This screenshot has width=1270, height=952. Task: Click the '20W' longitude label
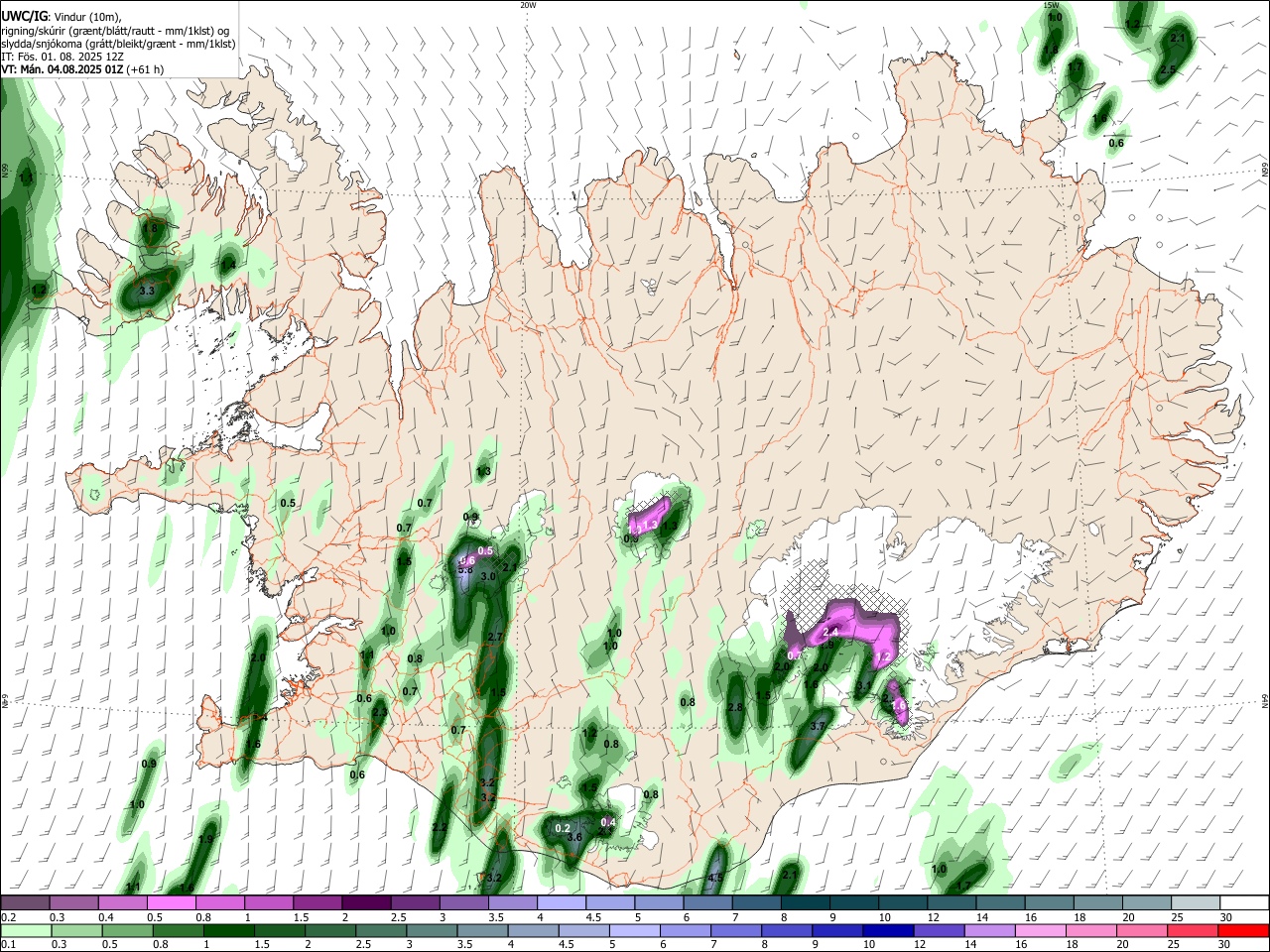tap(529, 5)
